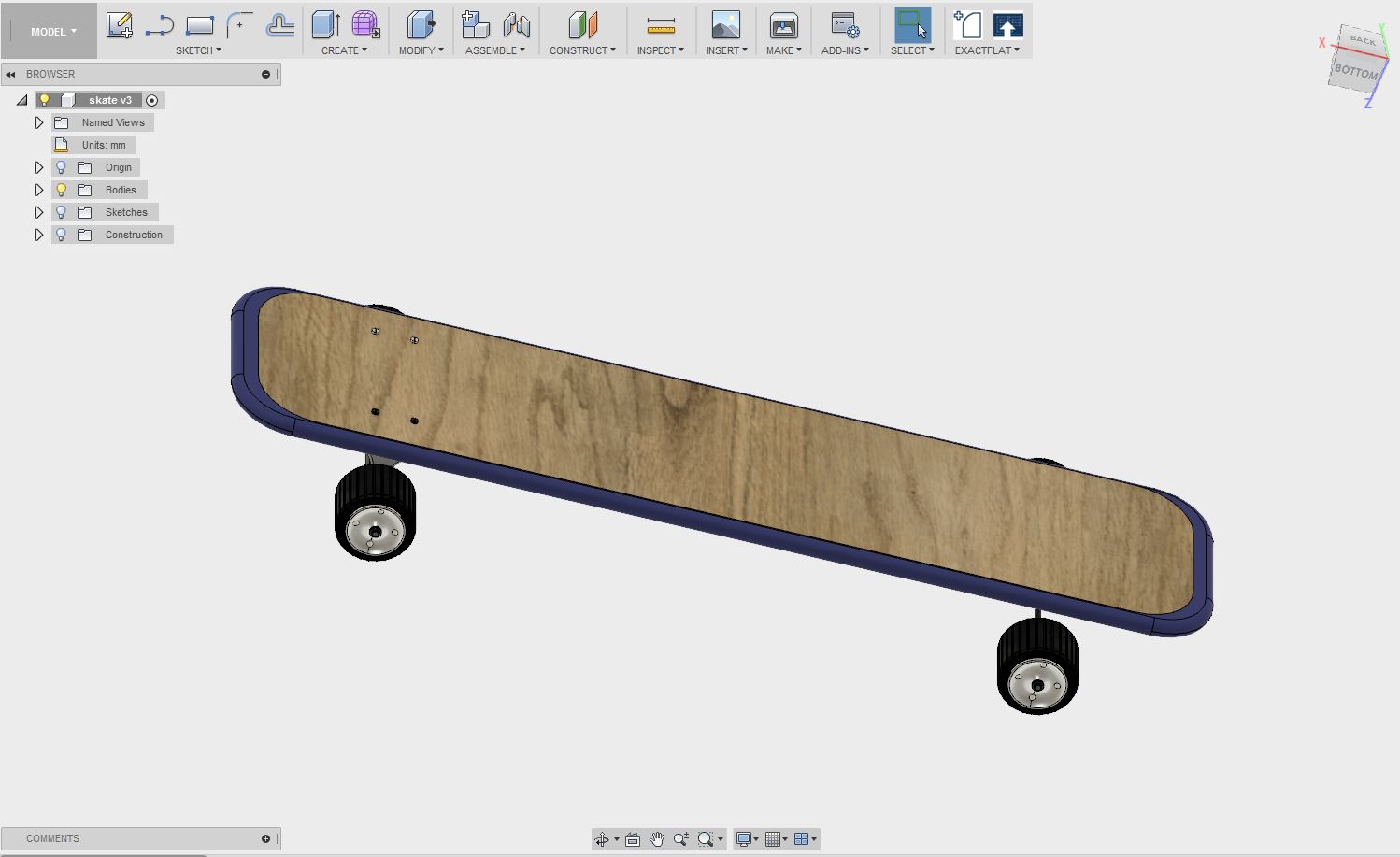Image resolution: width=1400 pixels, height=857 pixels.
Task: Select the Line sketch tool icon
Action: pos(160,25)
